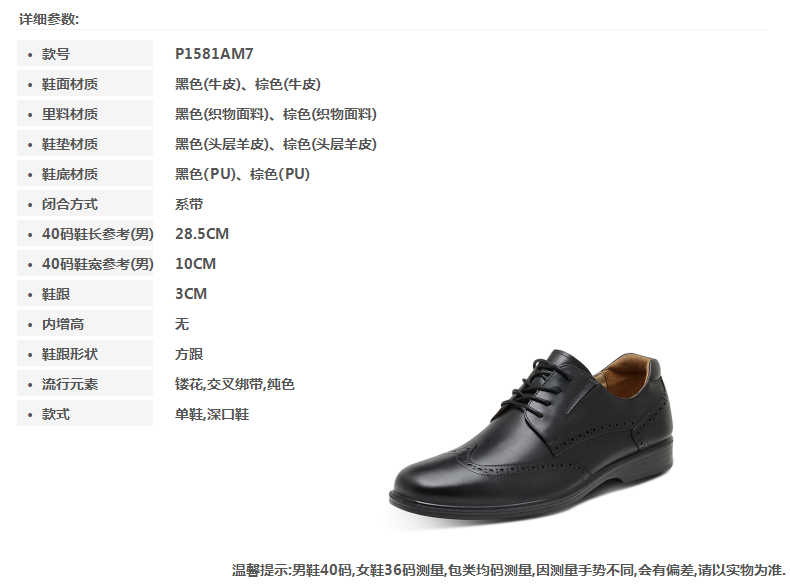Click the 款号 label cell
The width and height of the screenshot is (790, 587).
(x=85, y=53)
